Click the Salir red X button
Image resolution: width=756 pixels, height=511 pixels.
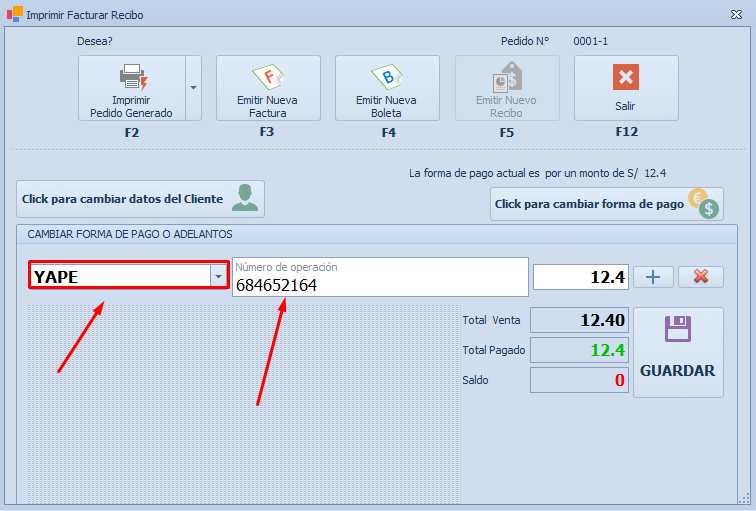(x=626, y=88)
